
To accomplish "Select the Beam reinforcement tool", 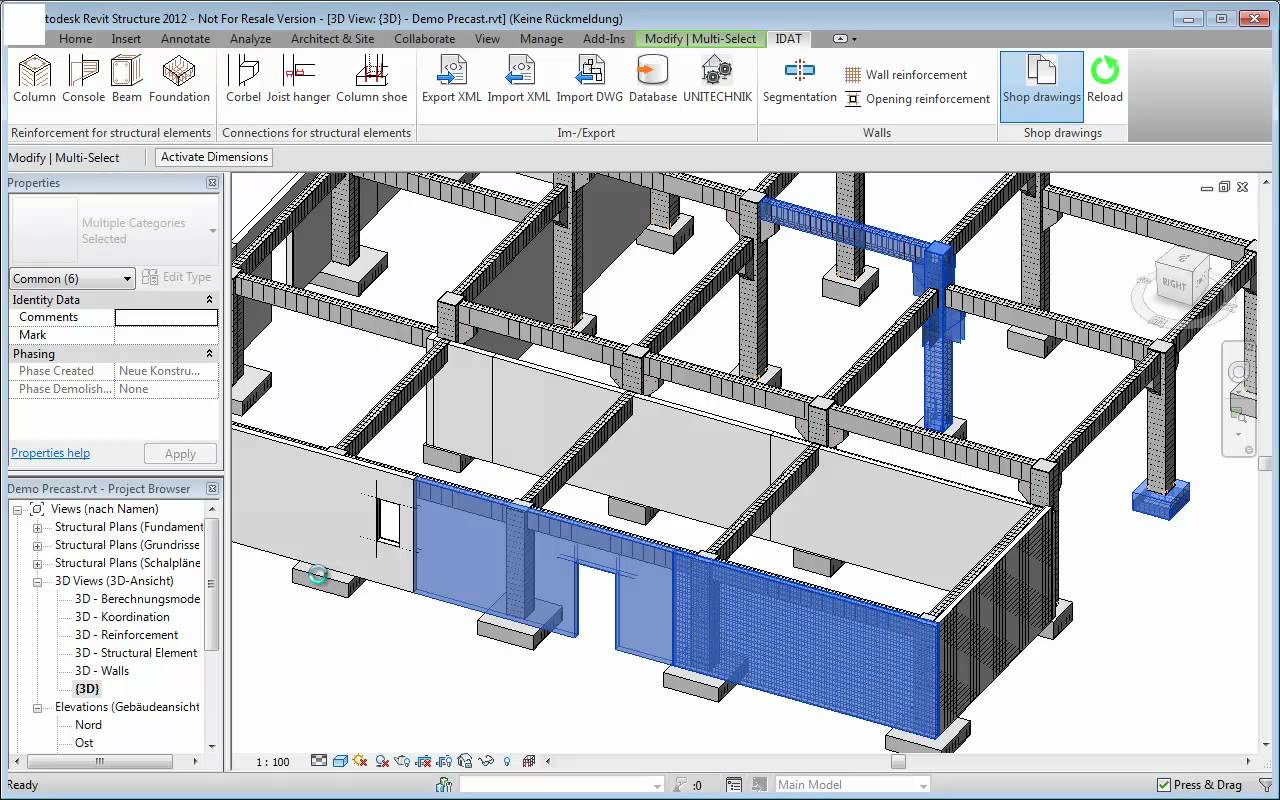I will (127, 79).
